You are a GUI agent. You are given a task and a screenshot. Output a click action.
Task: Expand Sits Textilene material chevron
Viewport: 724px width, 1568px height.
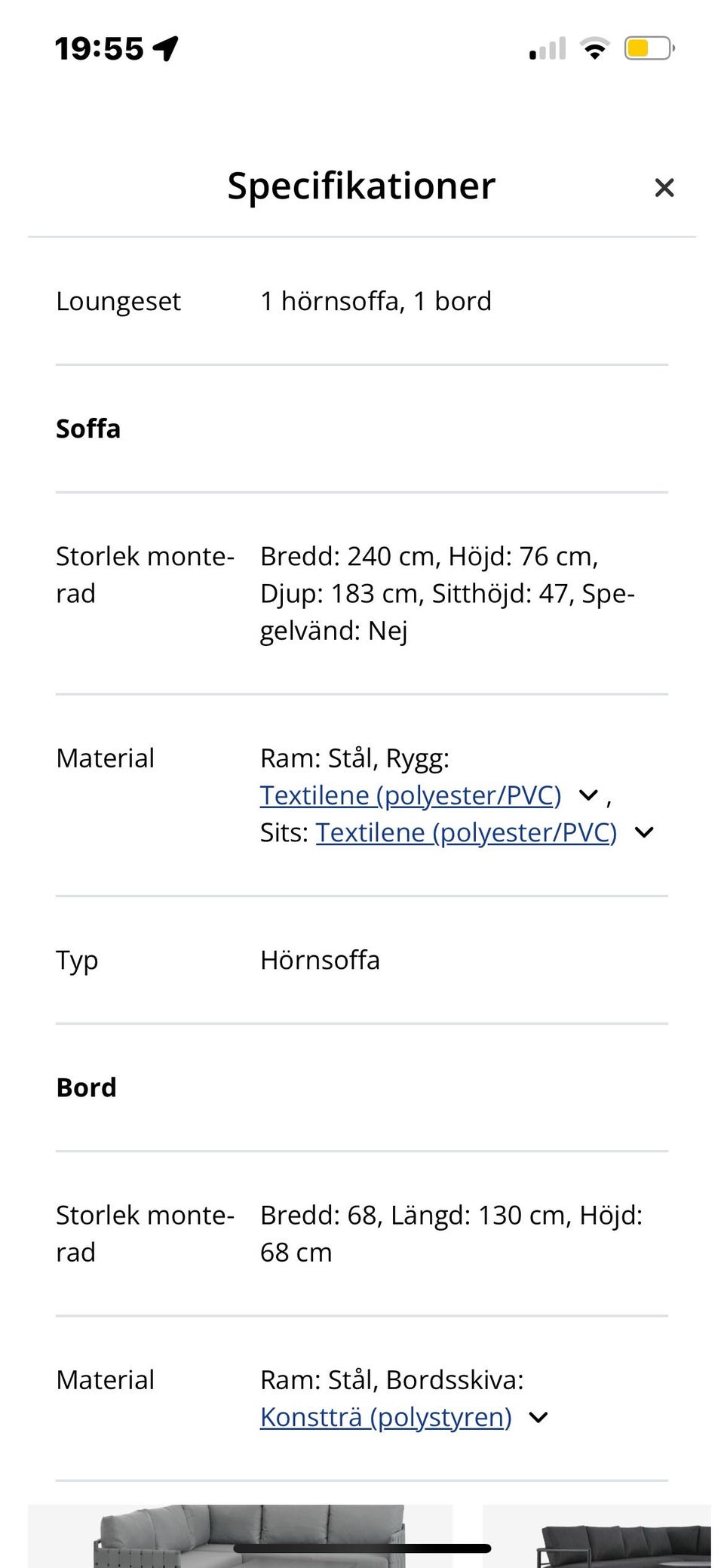(644, 832)
